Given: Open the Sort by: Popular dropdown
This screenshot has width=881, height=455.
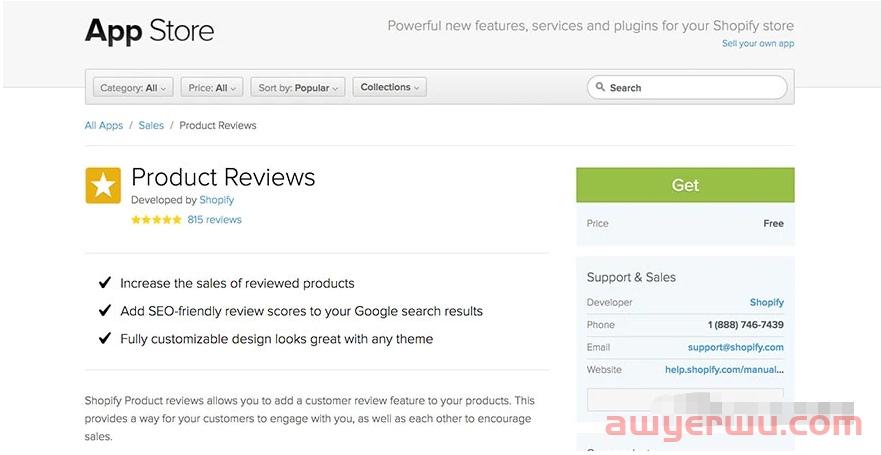Looking at the screenshot, I should pos(298,88).
